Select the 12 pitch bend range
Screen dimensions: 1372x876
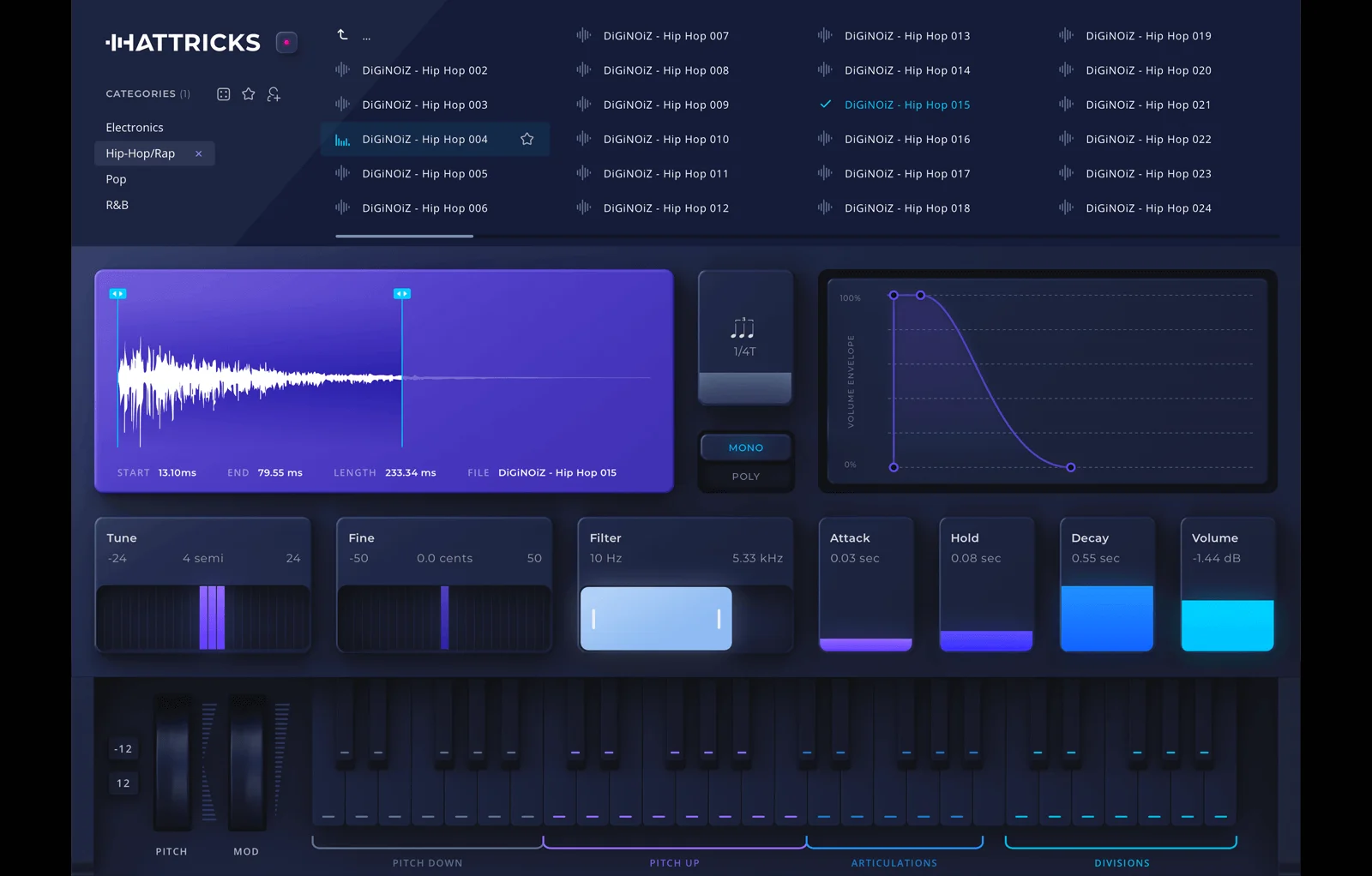pyautogui.click(x=123, y=783)
